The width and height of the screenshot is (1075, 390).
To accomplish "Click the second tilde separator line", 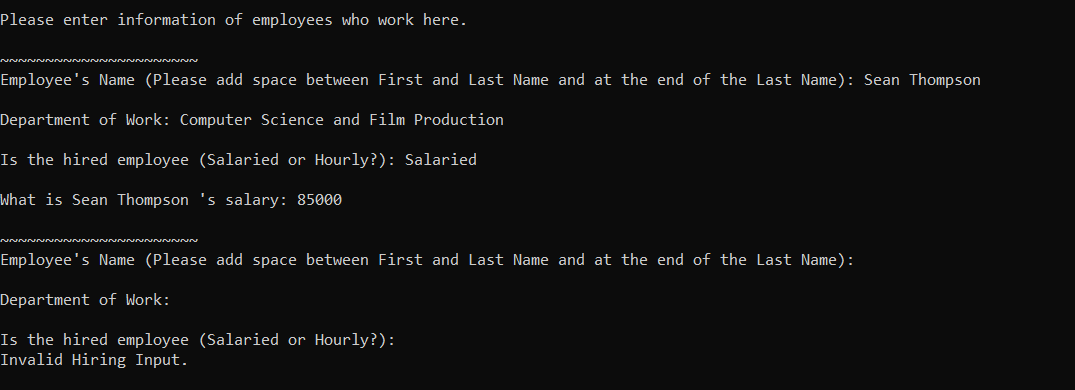I will point(99,240).
